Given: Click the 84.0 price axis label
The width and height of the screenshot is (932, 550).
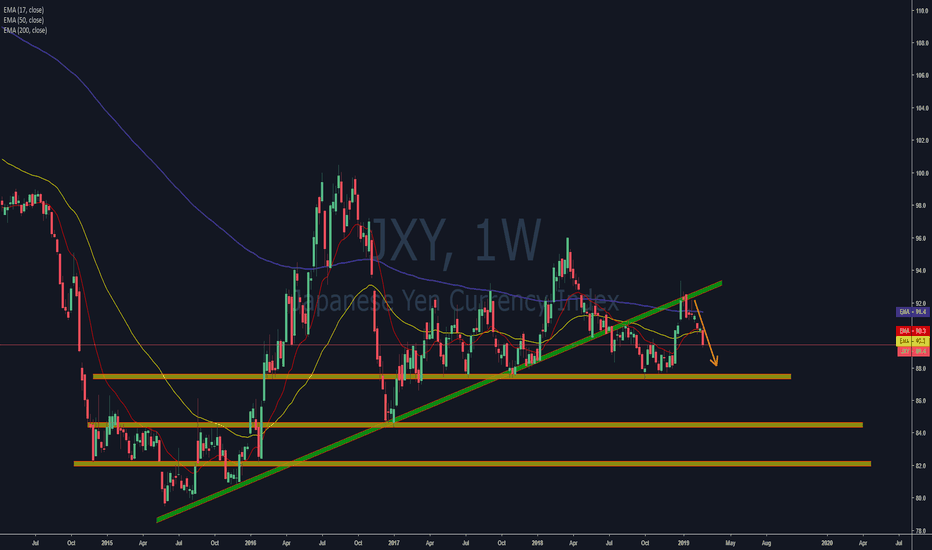Looking at the screenshot, I should point(922,433).
